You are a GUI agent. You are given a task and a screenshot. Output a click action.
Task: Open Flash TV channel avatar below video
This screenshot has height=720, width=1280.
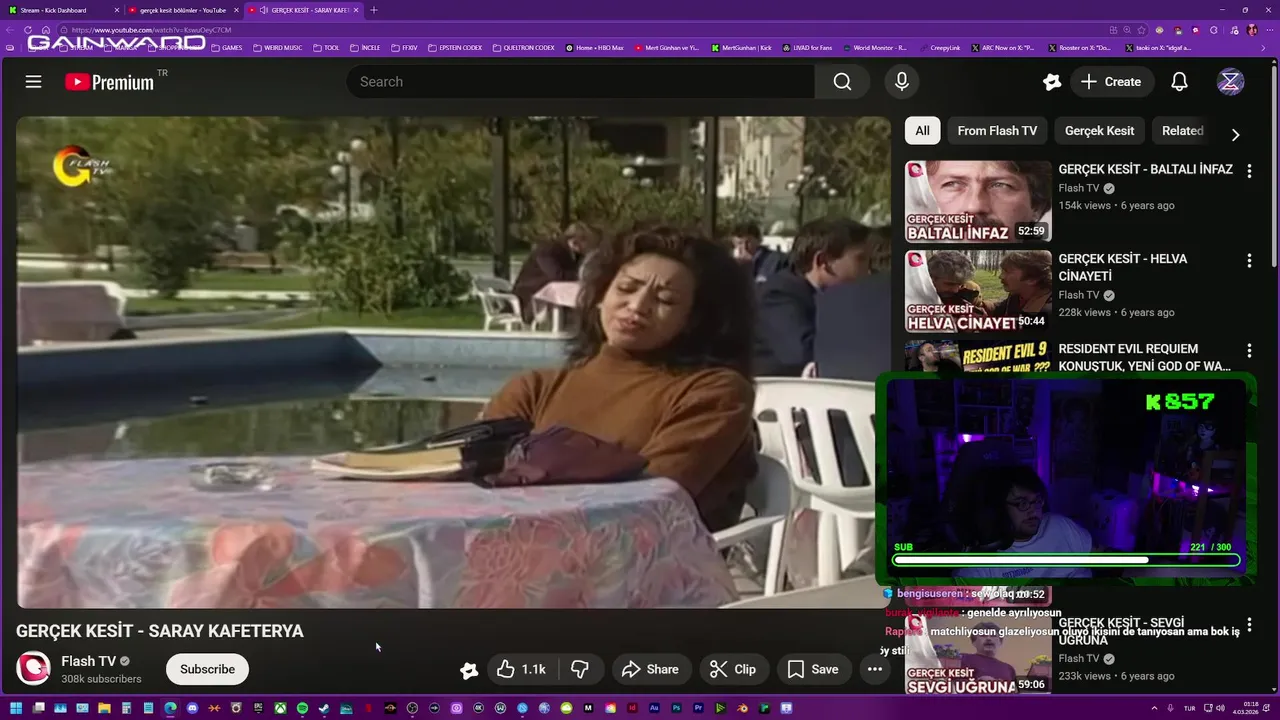(33, 669)
